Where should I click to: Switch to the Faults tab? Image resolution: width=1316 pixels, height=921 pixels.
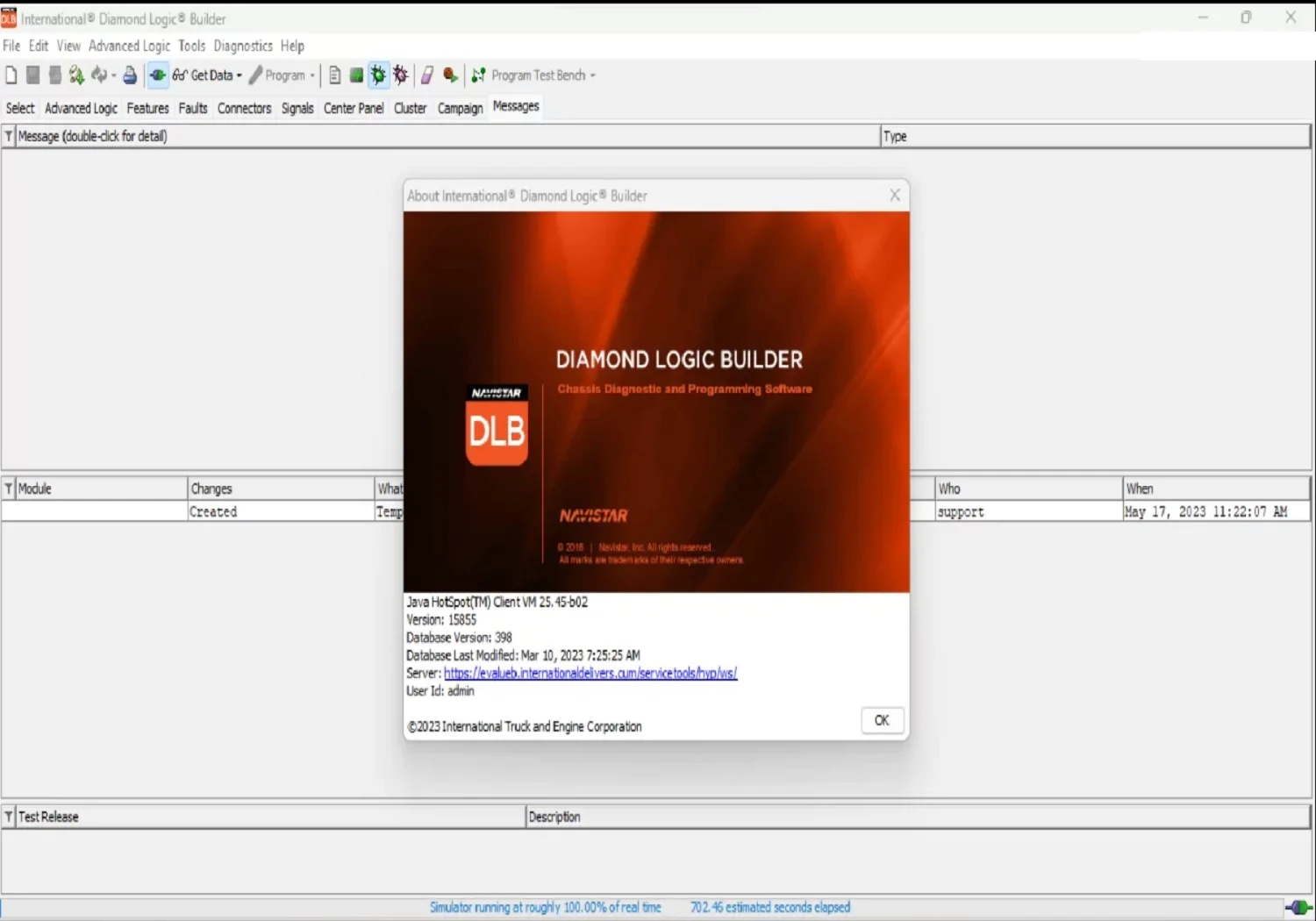[193, 108]
